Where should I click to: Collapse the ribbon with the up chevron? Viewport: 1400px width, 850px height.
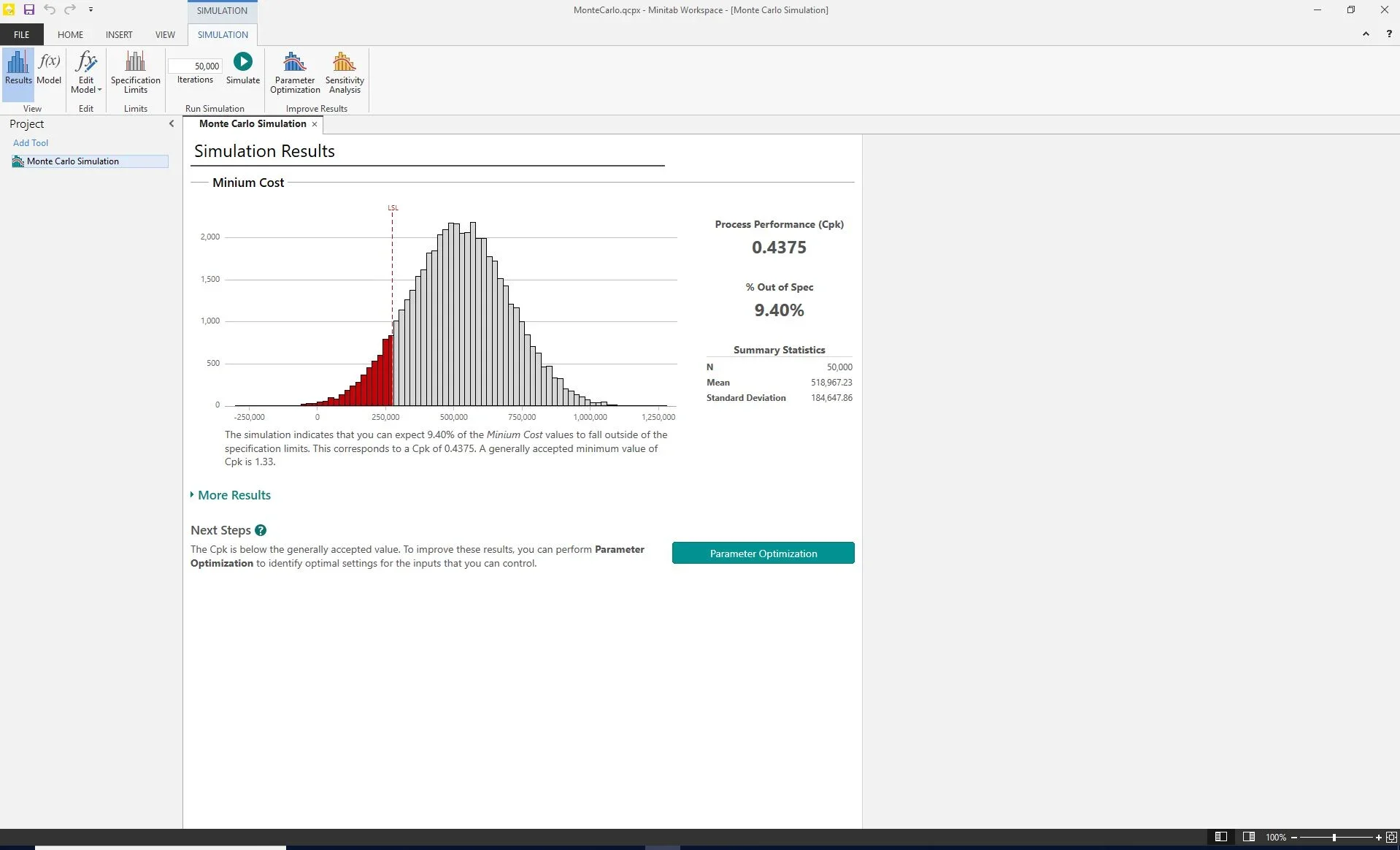click(x=1364, y=34)
